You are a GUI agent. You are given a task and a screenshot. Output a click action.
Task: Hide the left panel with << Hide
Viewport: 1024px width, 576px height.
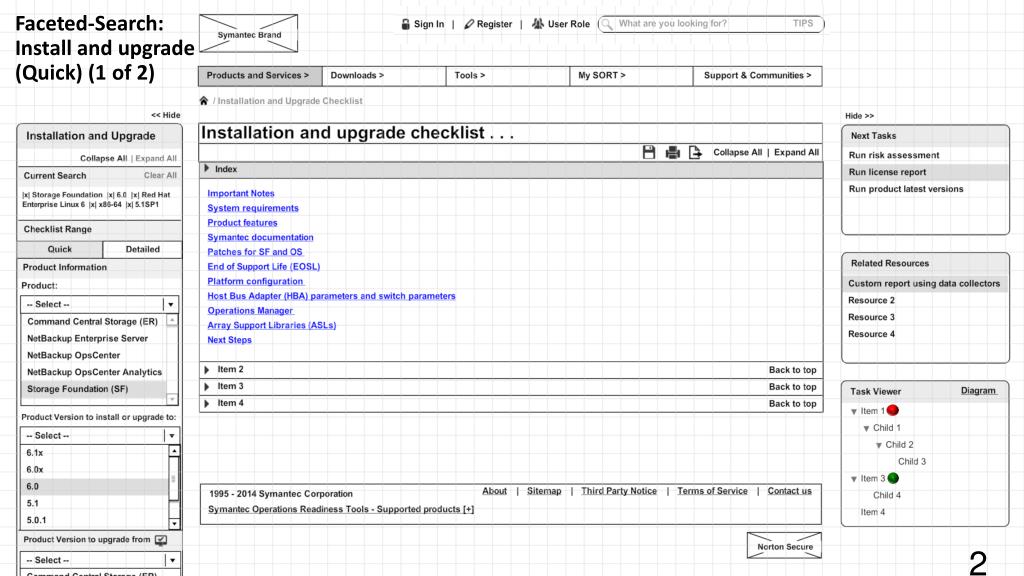[166, 115]
